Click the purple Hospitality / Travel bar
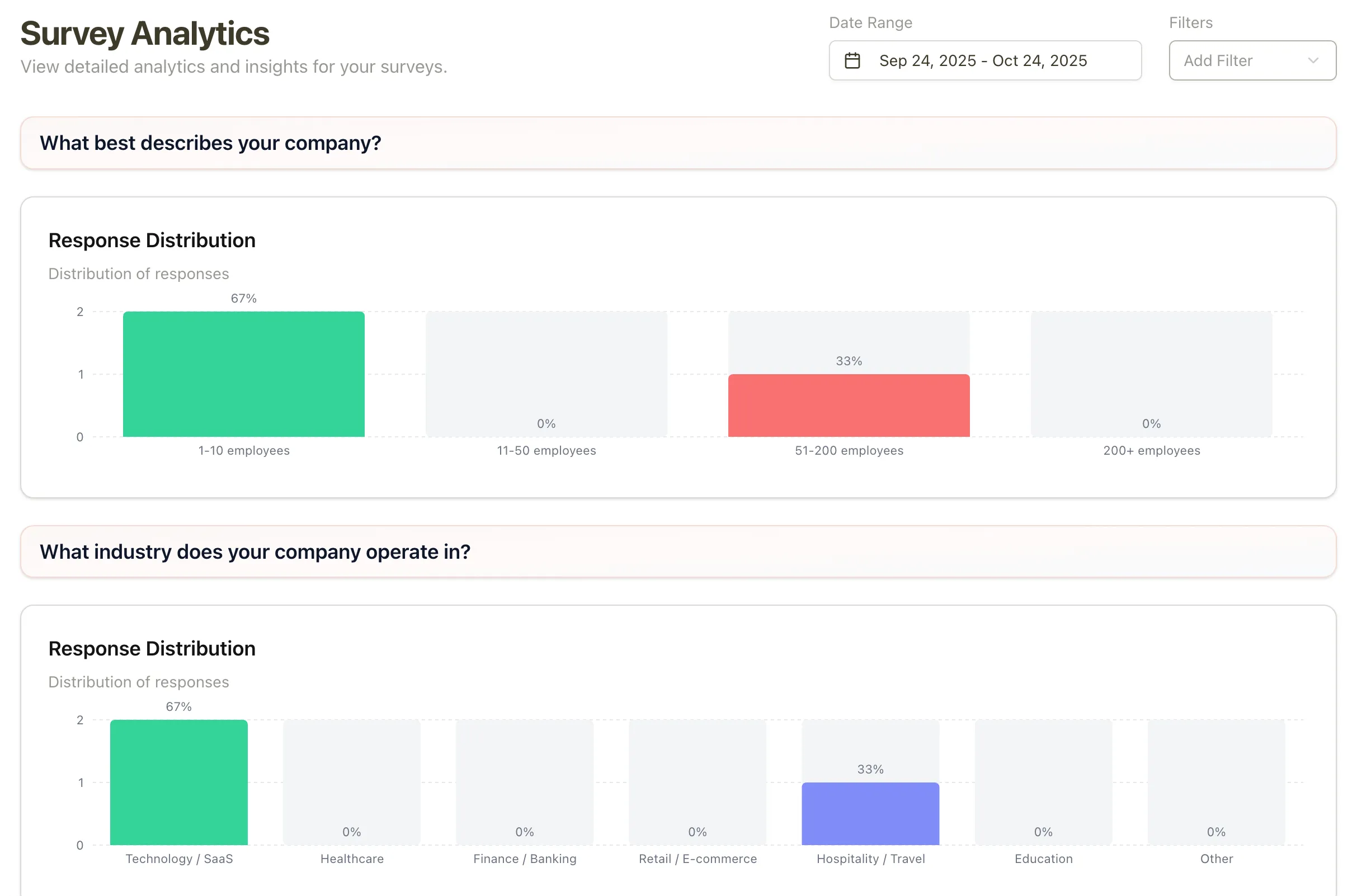The height and width of the screenshot is (896, 1357). 870,814
